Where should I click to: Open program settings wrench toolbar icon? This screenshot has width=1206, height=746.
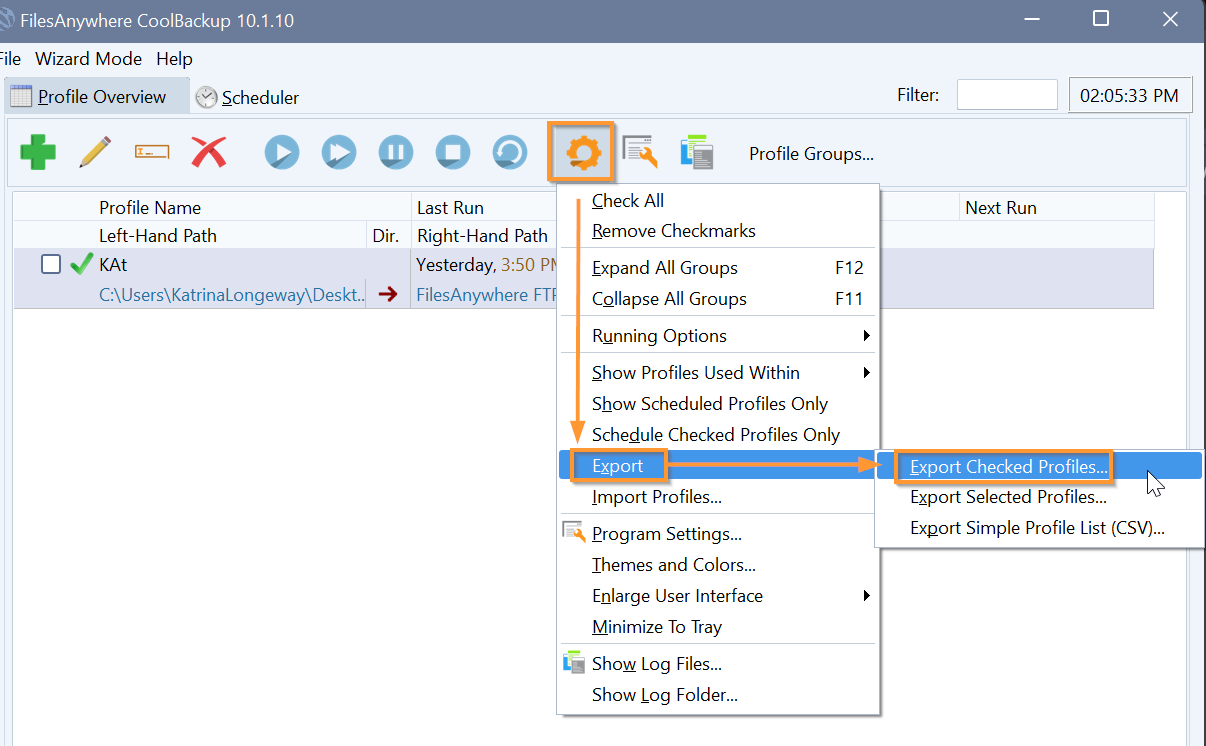pos(640,152)
